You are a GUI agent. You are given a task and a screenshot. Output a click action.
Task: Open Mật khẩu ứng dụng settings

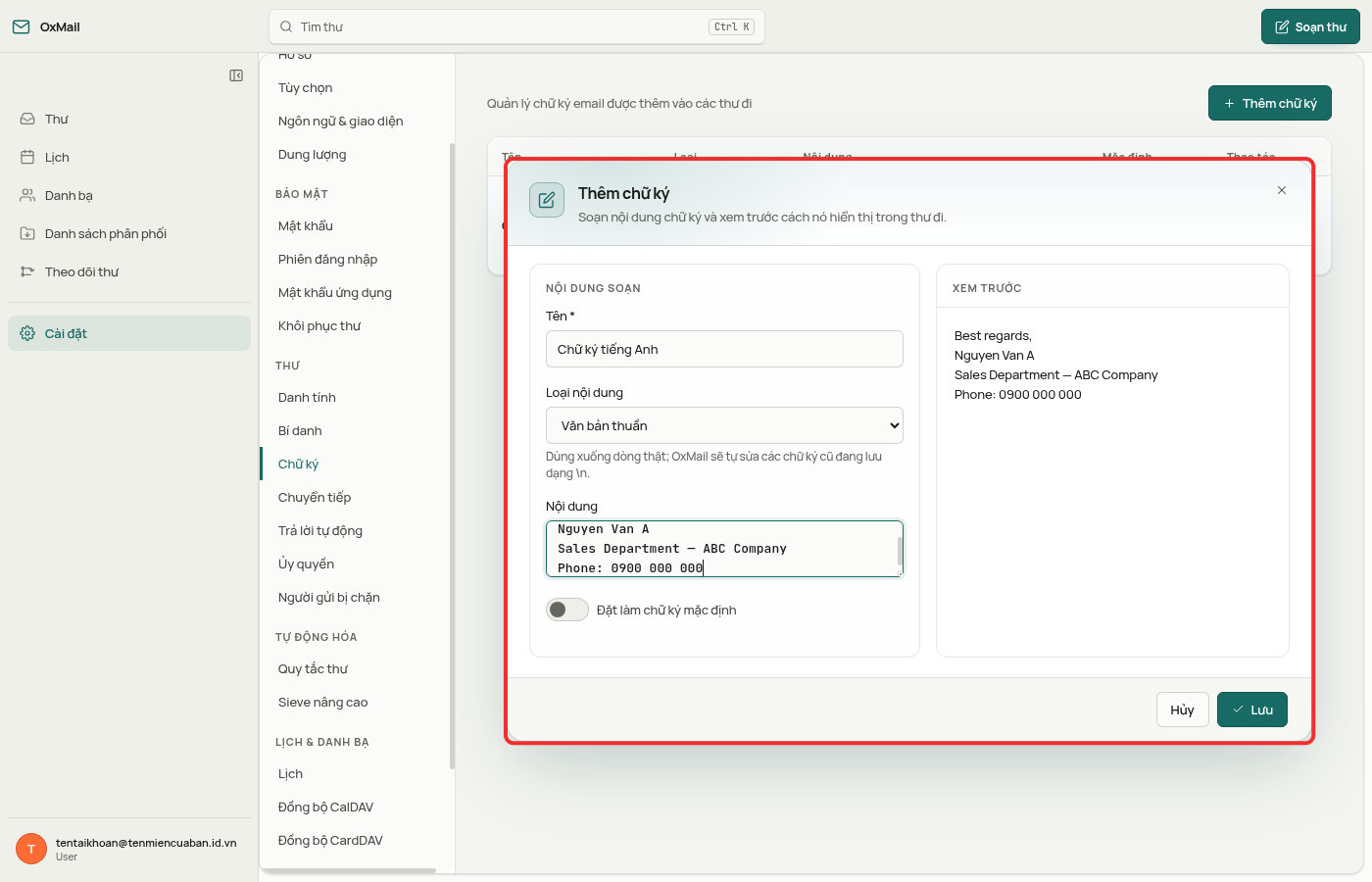[335, 292]
